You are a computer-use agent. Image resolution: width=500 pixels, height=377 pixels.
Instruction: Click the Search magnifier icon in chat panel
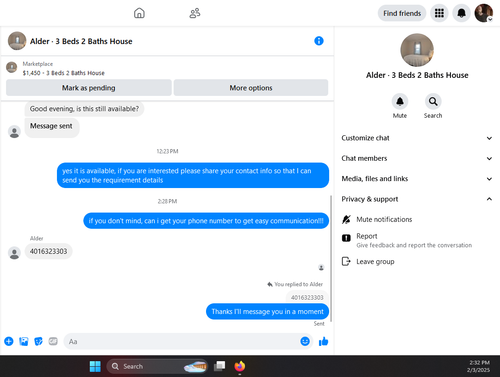[433, 101]
